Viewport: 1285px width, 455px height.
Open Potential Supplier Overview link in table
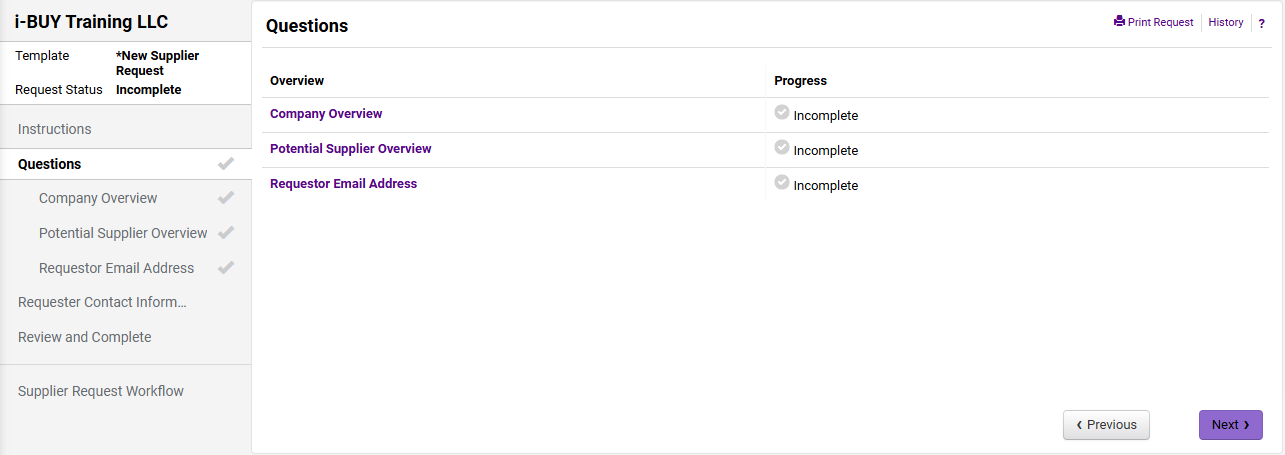[350, 149]
